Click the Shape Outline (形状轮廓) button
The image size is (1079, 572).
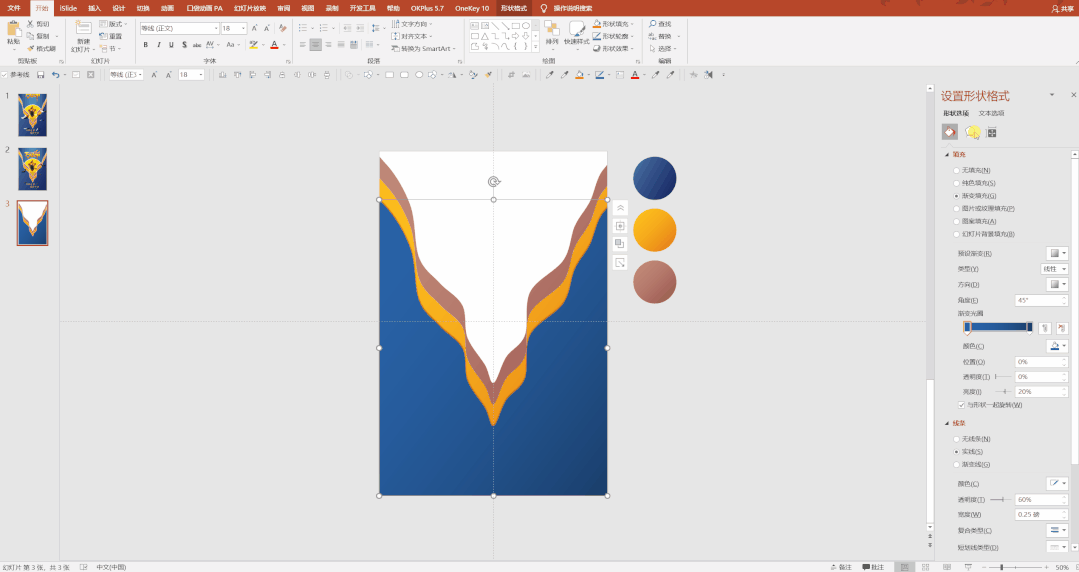[x=611, y=36]
